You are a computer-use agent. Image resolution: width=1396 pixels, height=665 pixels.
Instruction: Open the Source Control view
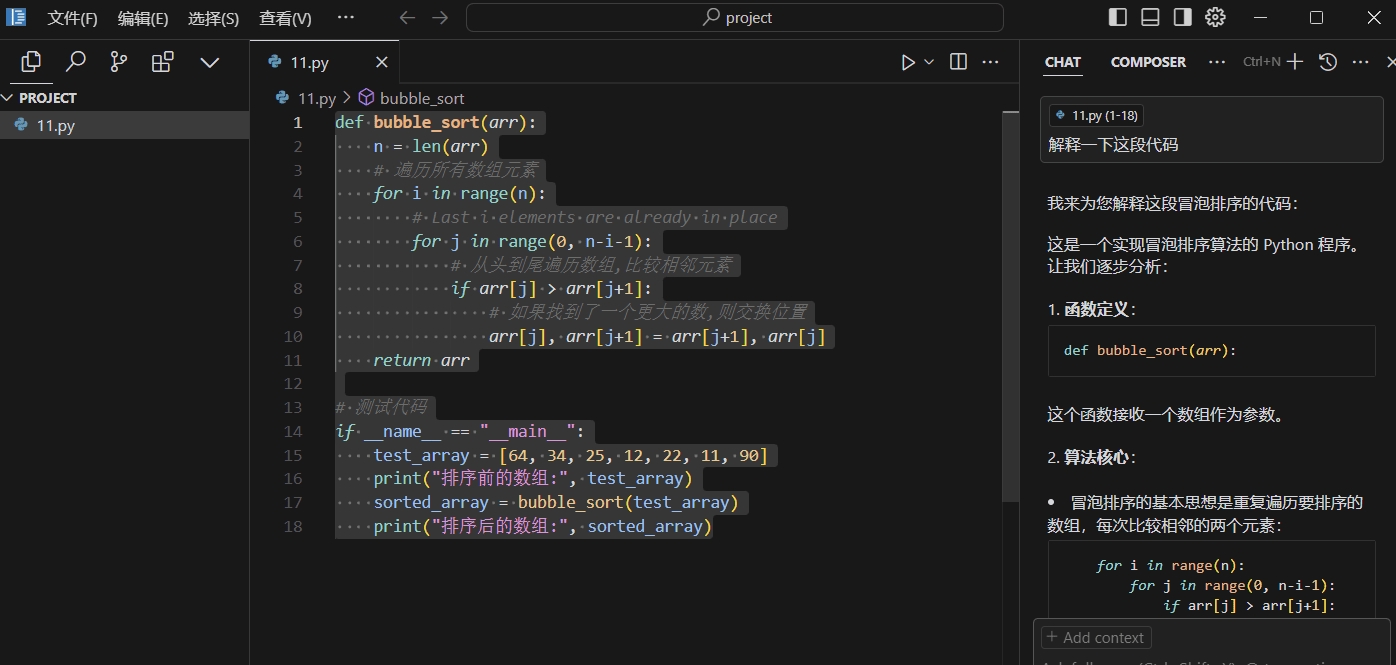pyautogui.click(x=119, y=62)
